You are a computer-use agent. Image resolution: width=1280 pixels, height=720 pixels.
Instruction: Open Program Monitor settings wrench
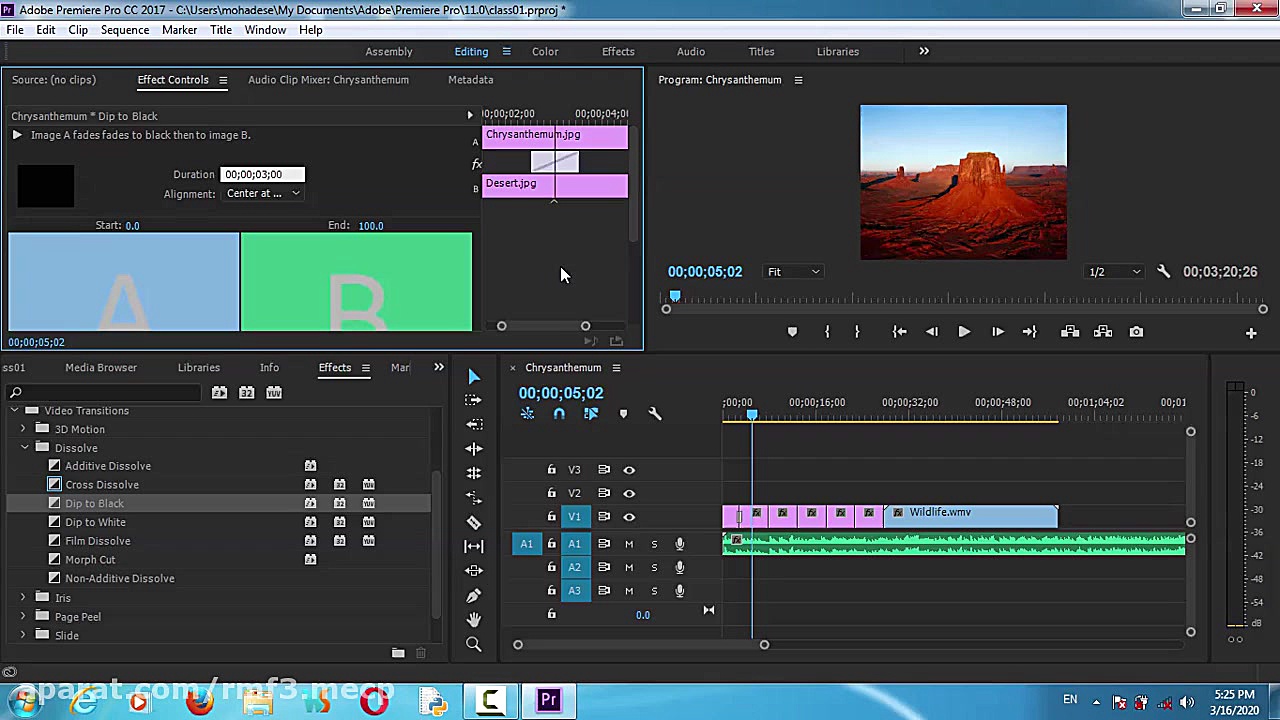coord(1163,272)
